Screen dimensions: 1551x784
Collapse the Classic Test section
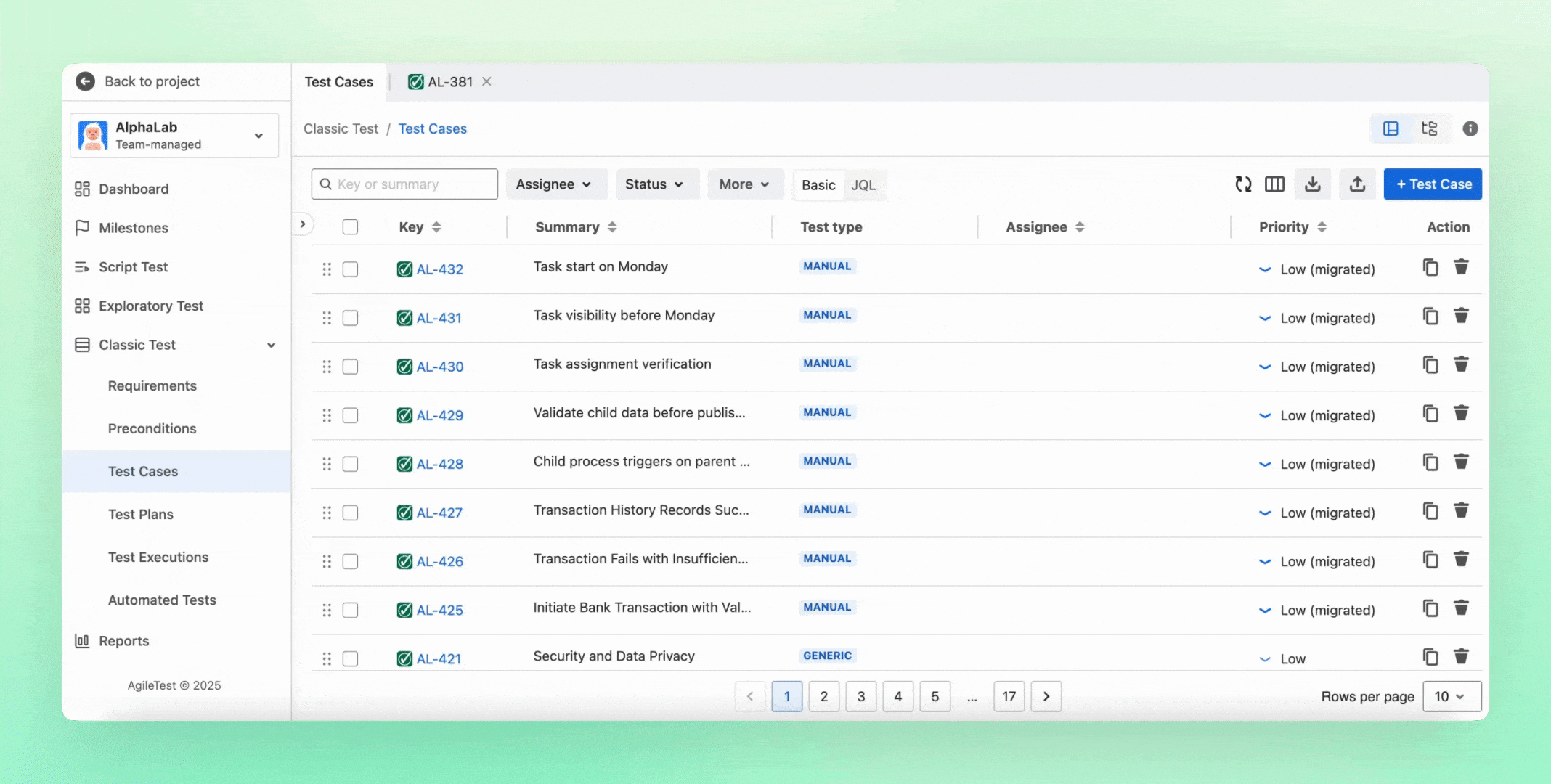coord(271,345)
